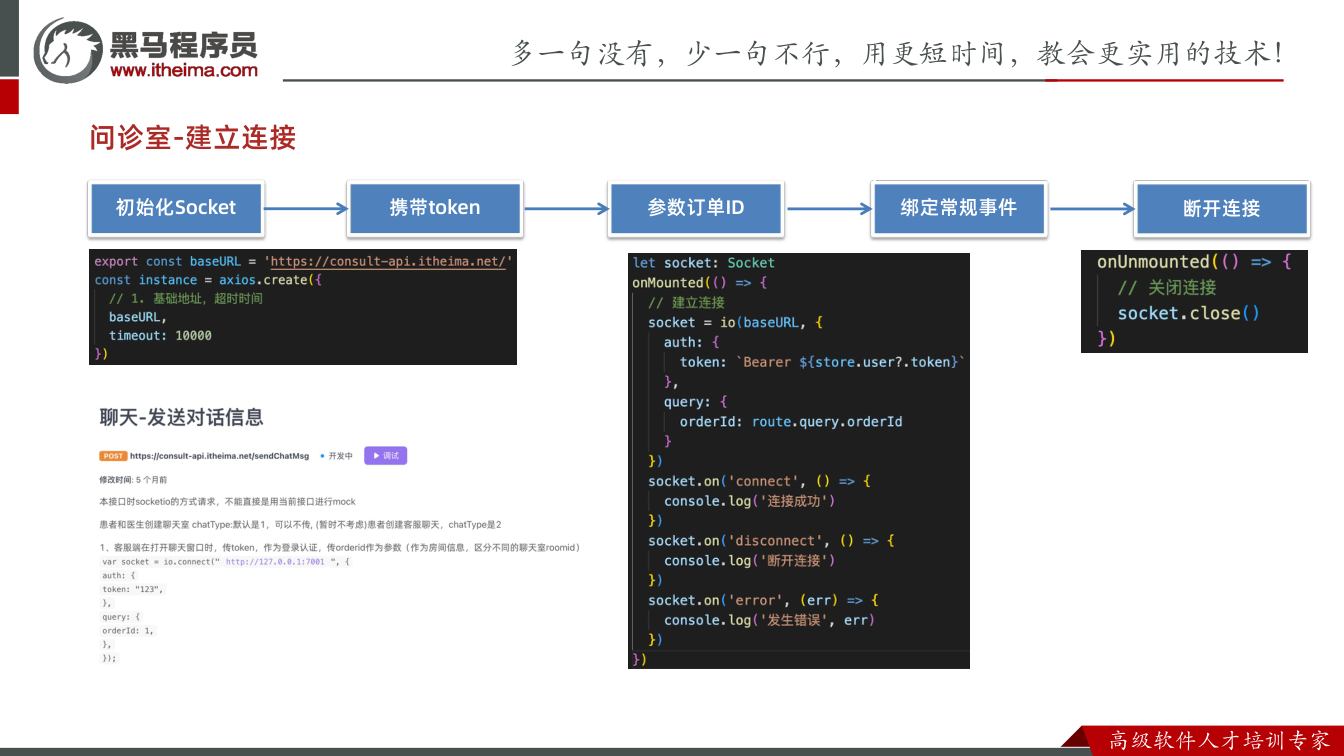Click the 调试 debug button
Viewport: 1344px width, 756px height.
pyautogui.click(x=385, y=455)
